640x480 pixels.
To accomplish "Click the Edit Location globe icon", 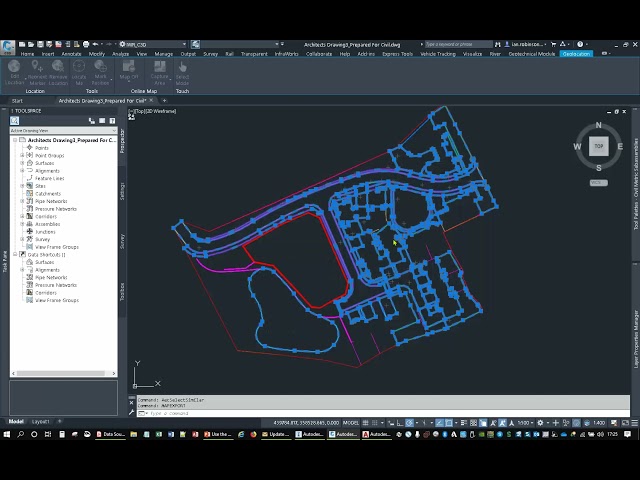I will (x=14, y=66).
